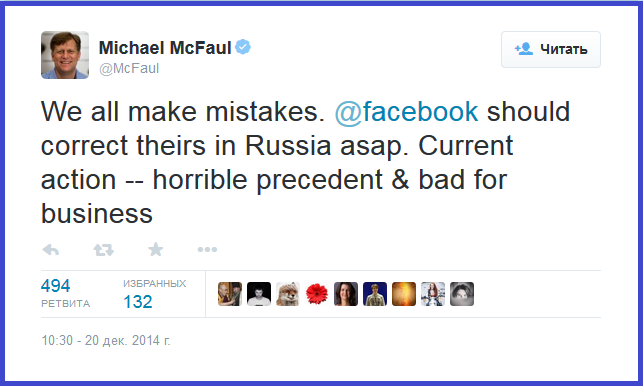The height and width of the screenshot is (386, 643).
Task: Click the grayscale face avatar
Action: click(x=462, y=294)
